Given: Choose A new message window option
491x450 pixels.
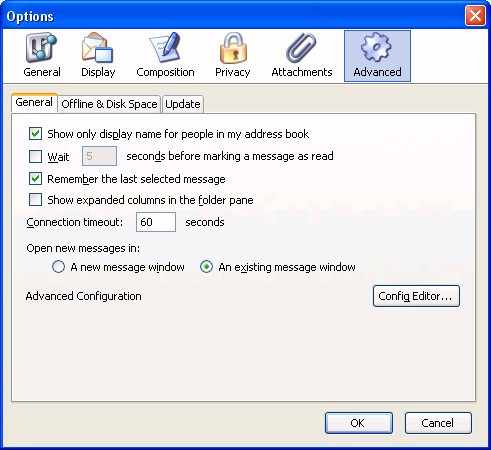Looking at the screenshot, I should coord(58,267).
